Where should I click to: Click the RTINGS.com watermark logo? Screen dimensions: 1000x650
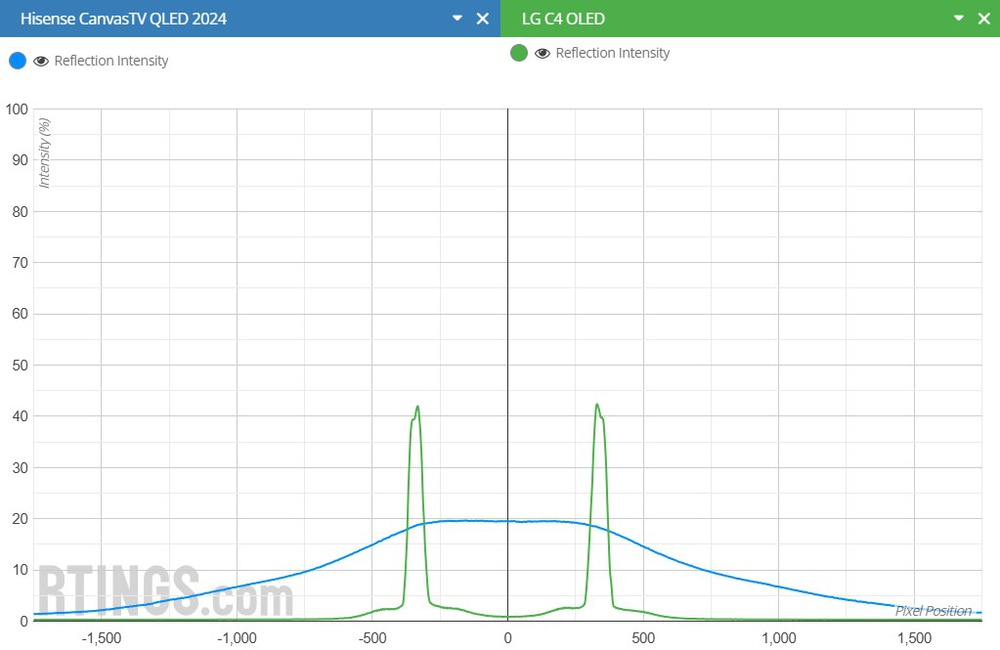165,592
